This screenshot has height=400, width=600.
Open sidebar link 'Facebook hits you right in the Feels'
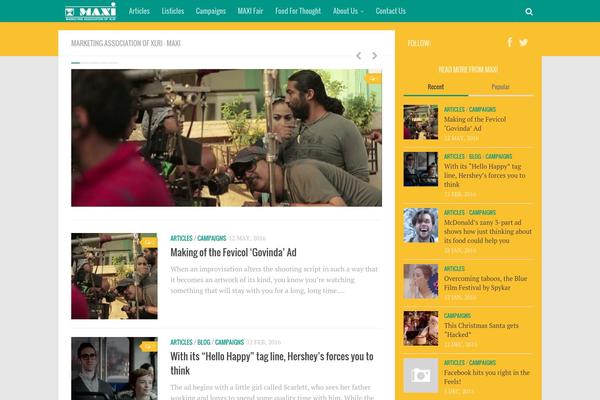coord(487,377)
